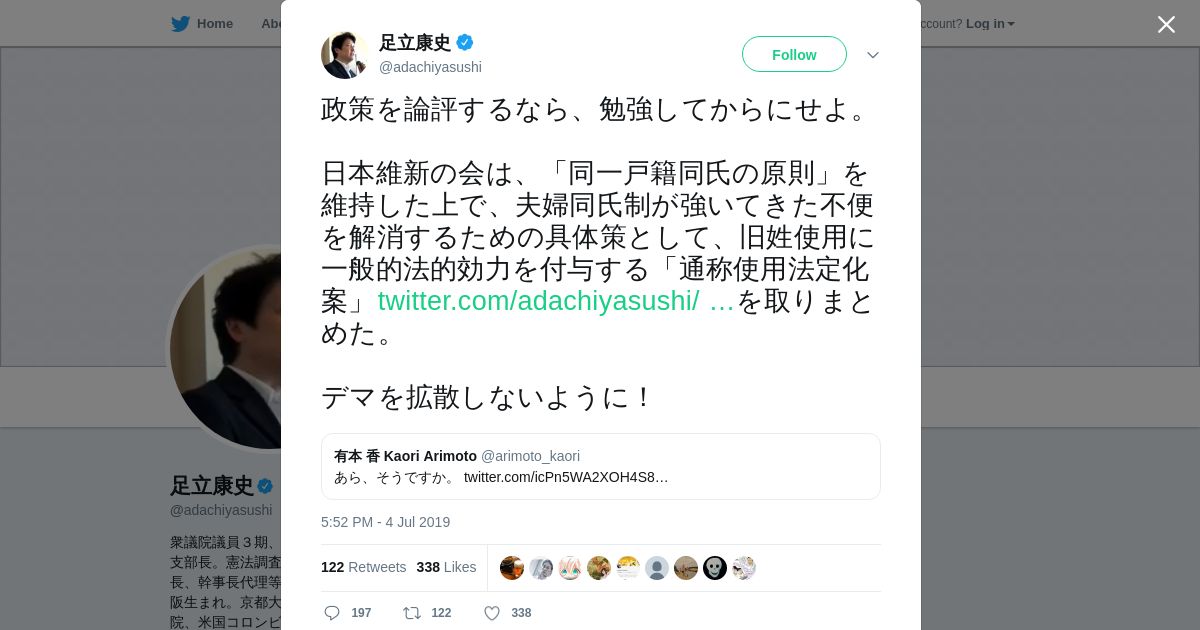
Task: Open quoted tweet by Kaori Arimoto
Action: point(600,466)
